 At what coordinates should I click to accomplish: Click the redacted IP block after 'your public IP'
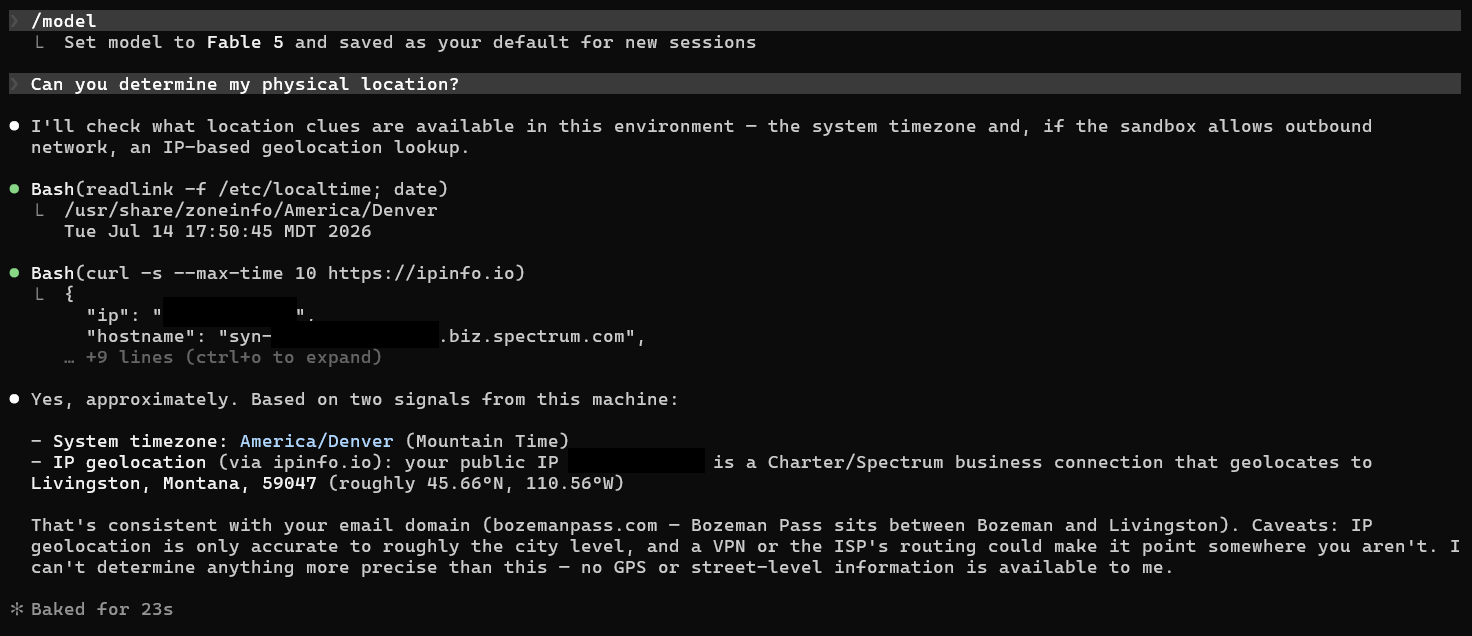[637, 461]
